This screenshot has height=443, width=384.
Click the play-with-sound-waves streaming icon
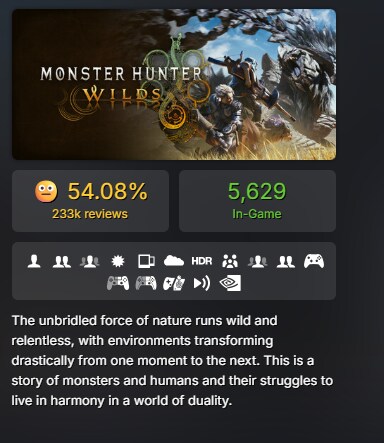tap(202, 283)
